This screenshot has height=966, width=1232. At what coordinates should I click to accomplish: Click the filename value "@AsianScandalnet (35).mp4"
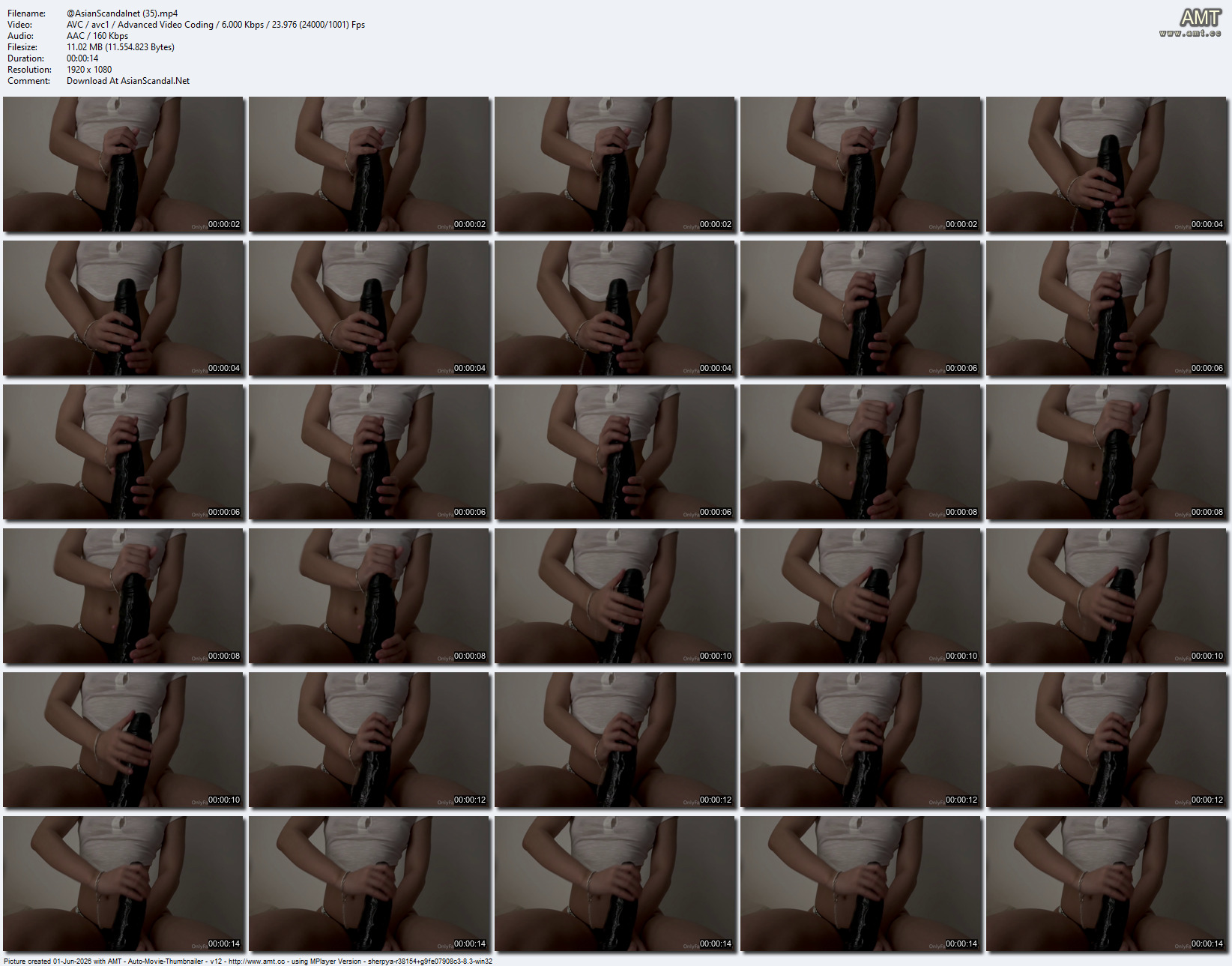122,13
